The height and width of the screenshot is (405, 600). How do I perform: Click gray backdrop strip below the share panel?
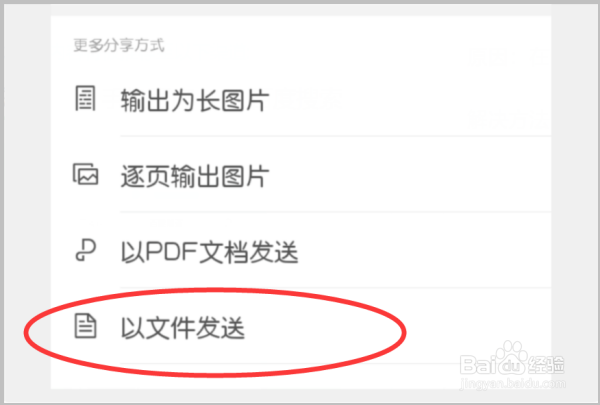pyautogui.click(x=300, y=395)
